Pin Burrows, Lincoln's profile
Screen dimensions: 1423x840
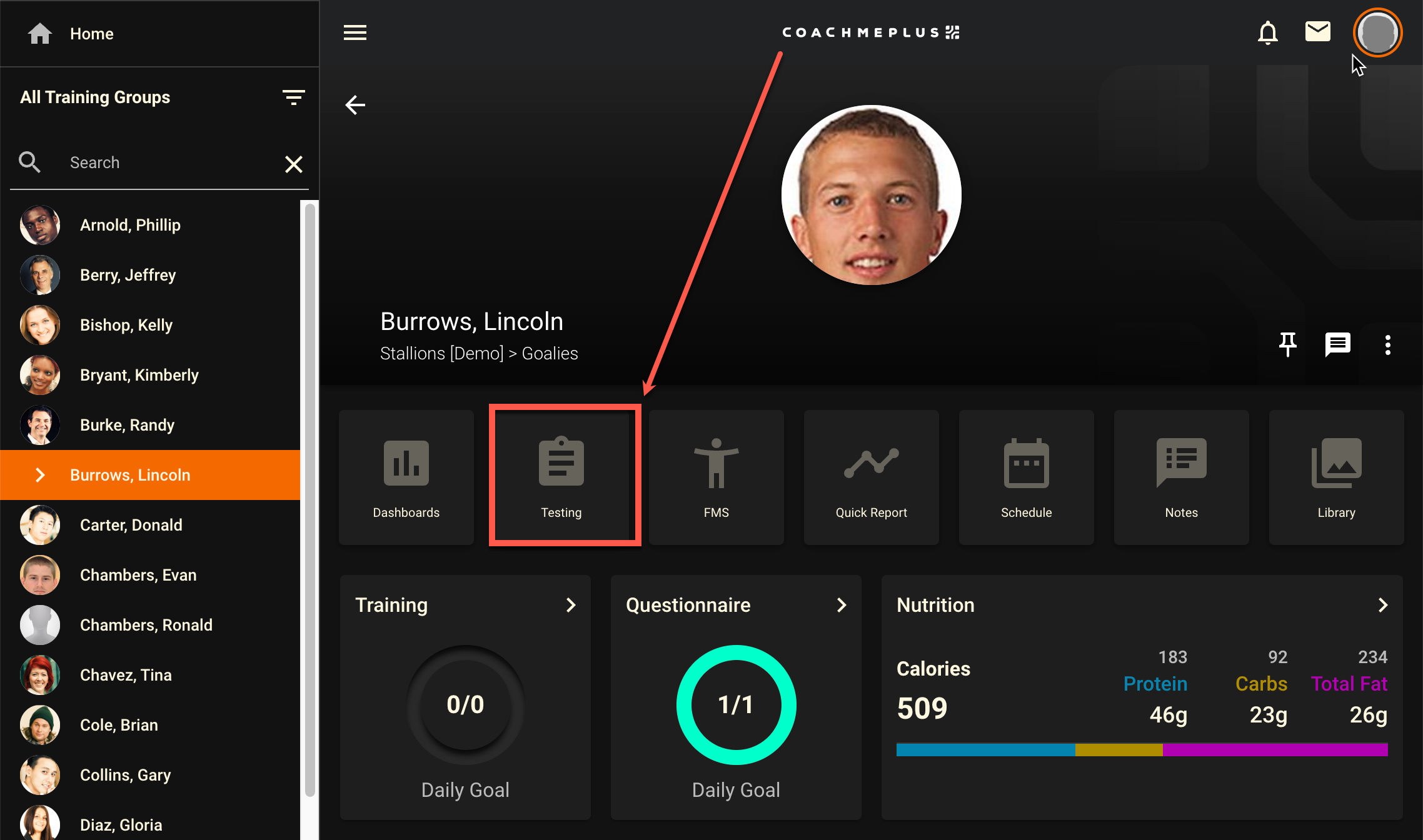click(1287, 344)
